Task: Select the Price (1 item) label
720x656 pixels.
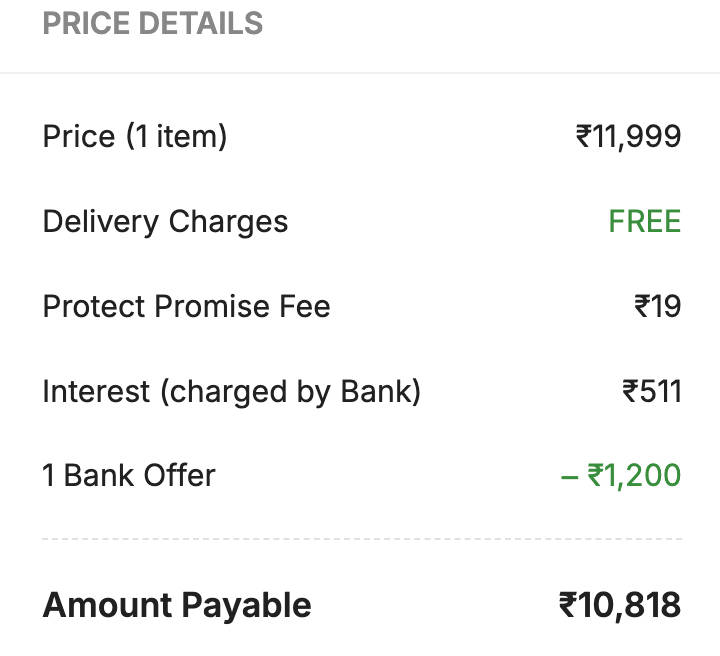Action: click(x=134, y=136)
